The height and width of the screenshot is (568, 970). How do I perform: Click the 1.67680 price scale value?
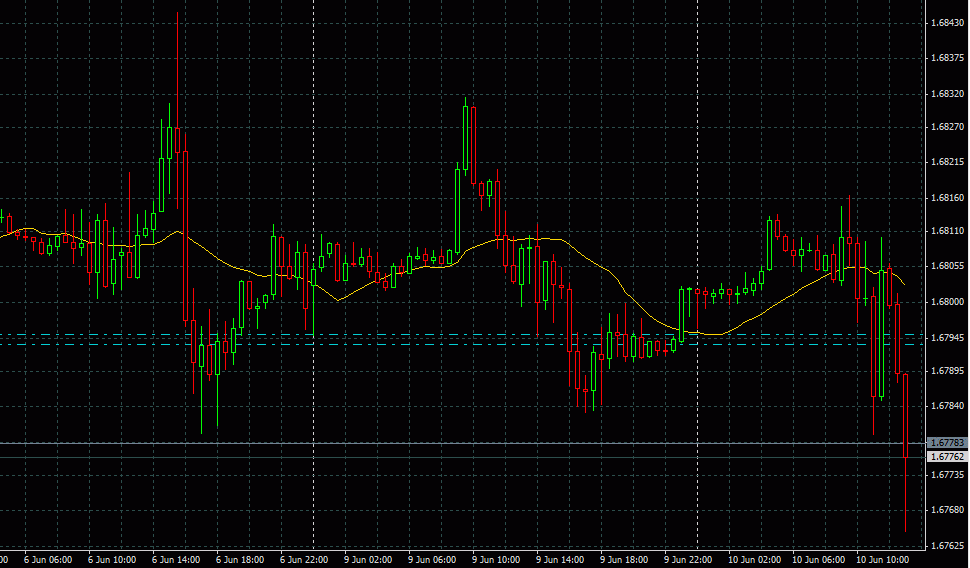pyautogui.click(x=948, y=510)
